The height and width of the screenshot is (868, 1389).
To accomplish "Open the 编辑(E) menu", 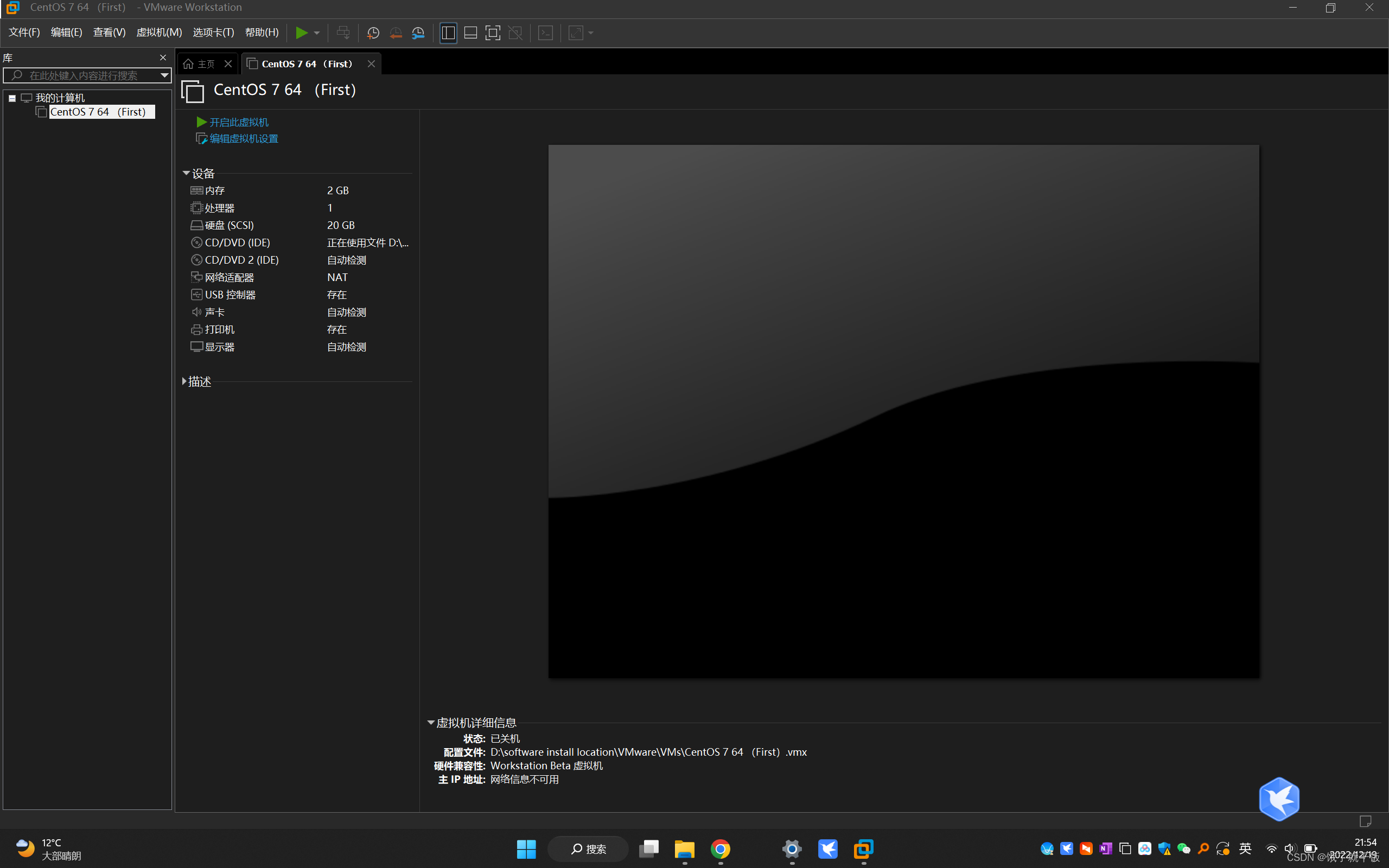I will click(66, 32).
